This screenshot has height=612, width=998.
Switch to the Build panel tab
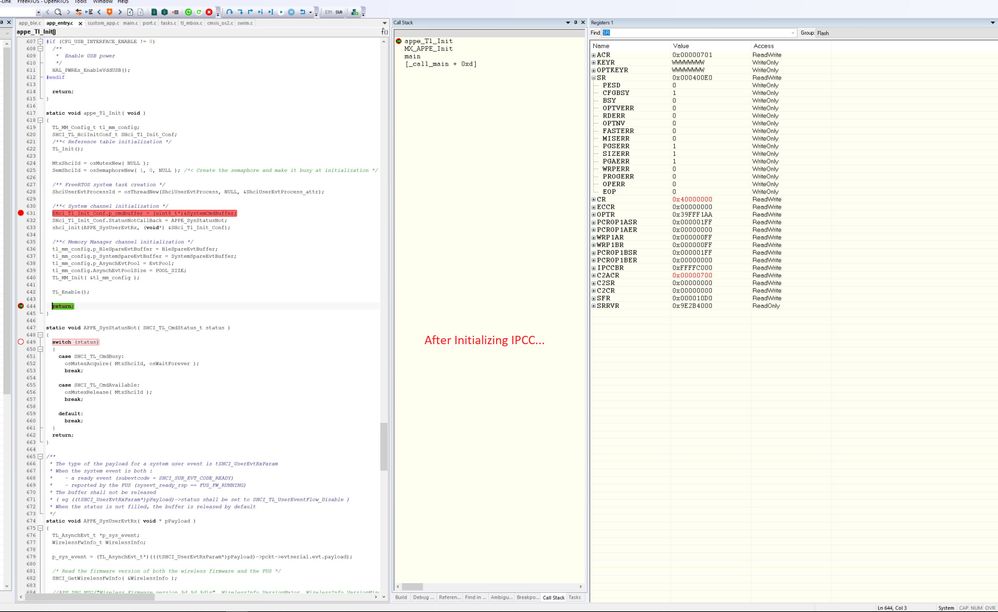(401, 597)
